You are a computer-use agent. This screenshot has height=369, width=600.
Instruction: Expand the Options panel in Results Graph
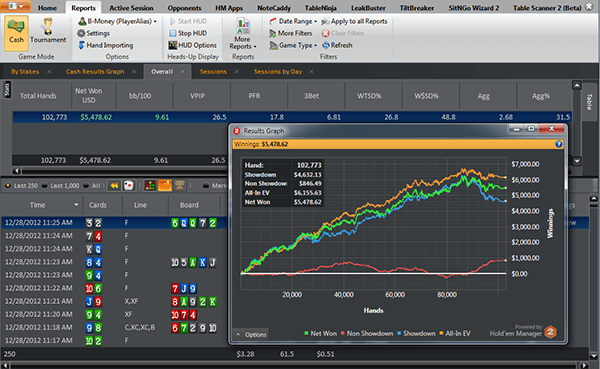click(251, 335)
